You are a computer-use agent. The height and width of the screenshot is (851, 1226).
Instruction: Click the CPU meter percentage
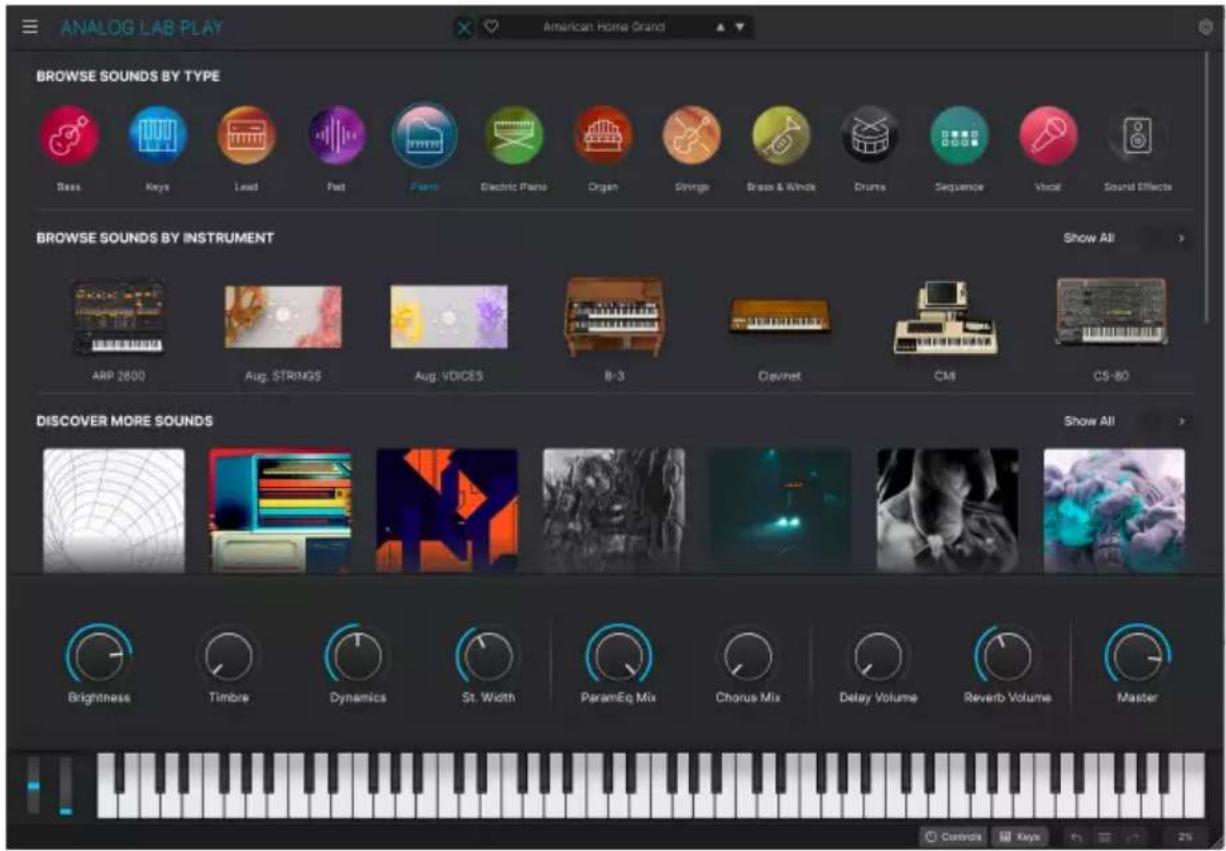pyautogui.click(x=1185, y=836)
